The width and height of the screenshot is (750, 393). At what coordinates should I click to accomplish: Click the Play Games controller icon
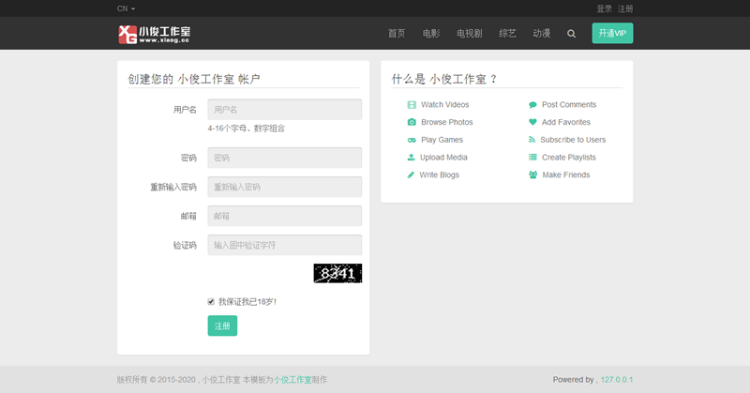[x=411, y=140]
